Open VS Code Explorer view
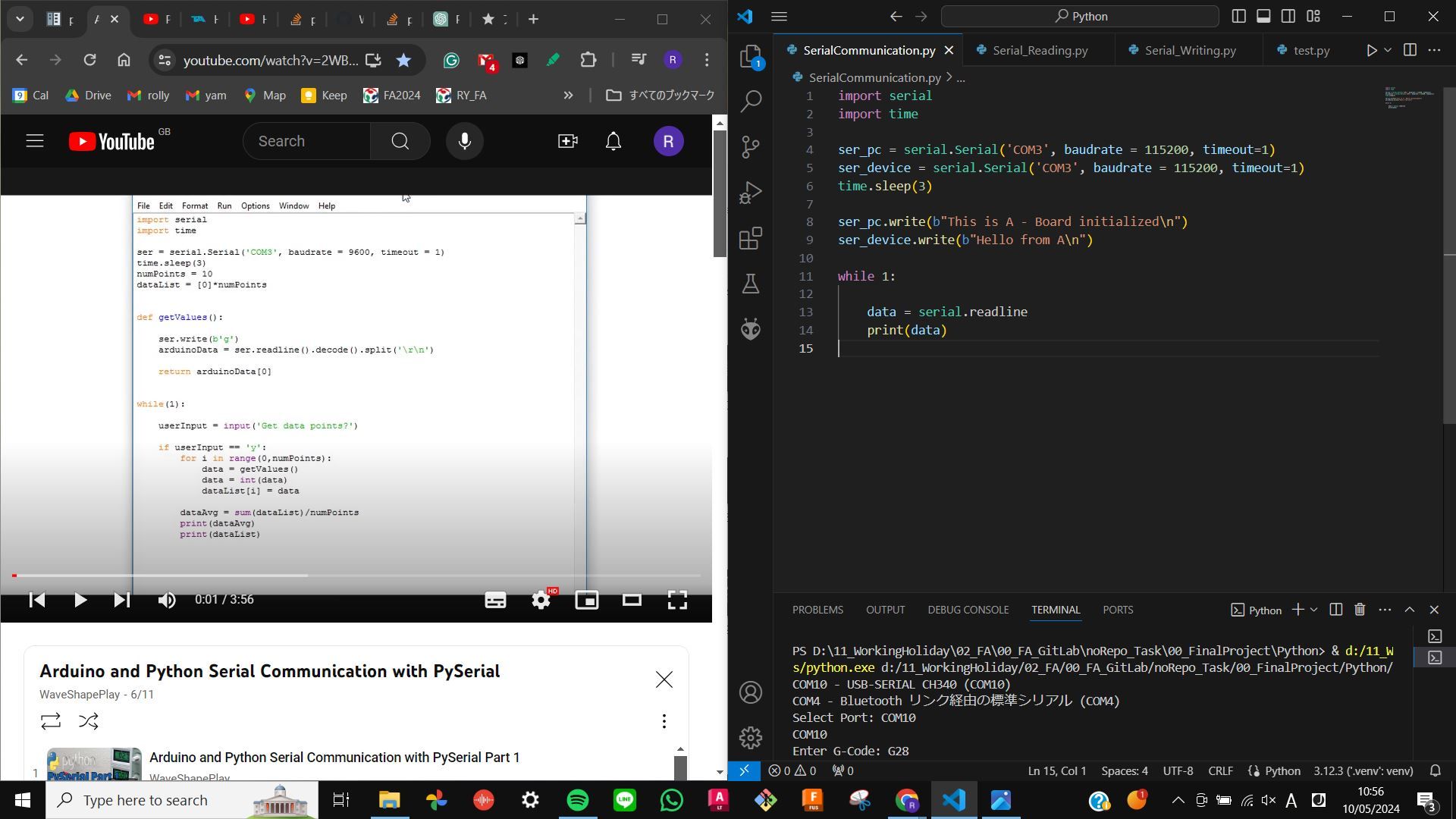1456x819 pixels. pyautogui.click(x=751, y=56)
